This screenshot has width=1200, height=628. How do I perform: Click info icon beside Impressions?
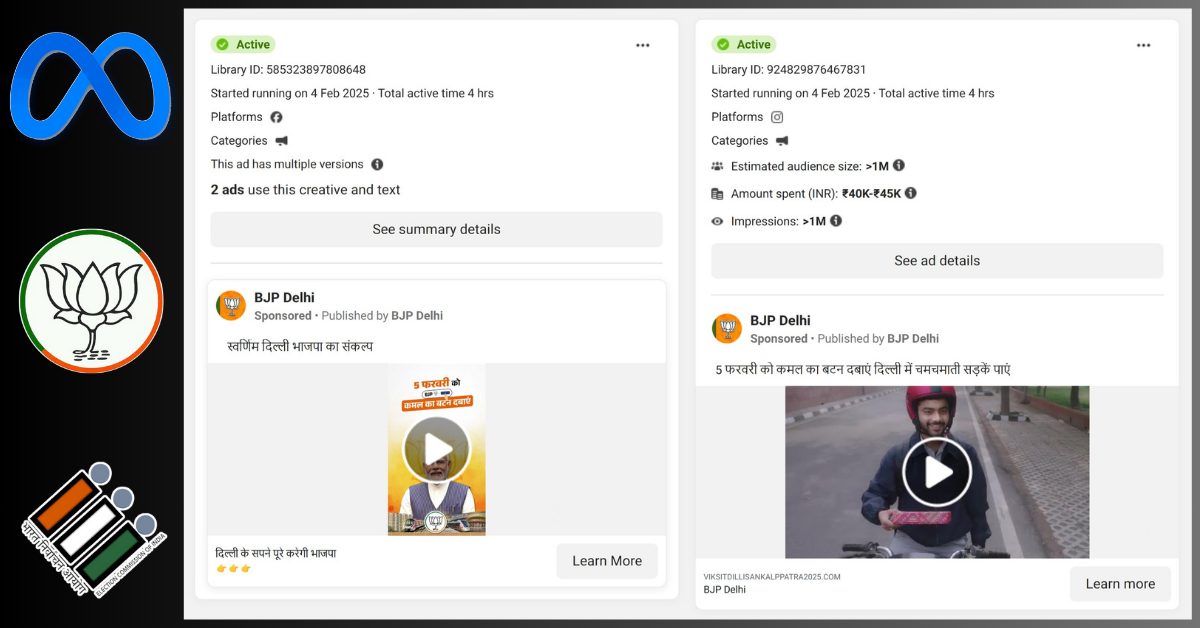836,221
